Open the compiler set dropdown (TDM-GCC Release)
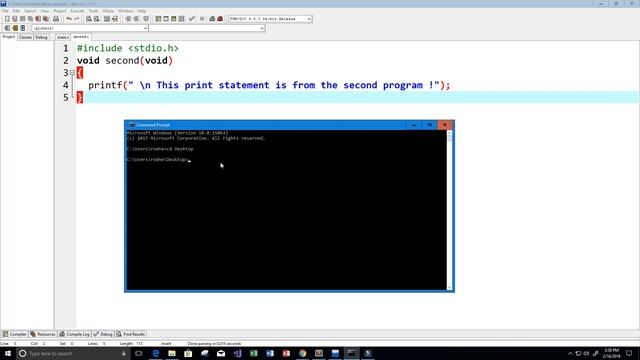 tap(270, 19)
